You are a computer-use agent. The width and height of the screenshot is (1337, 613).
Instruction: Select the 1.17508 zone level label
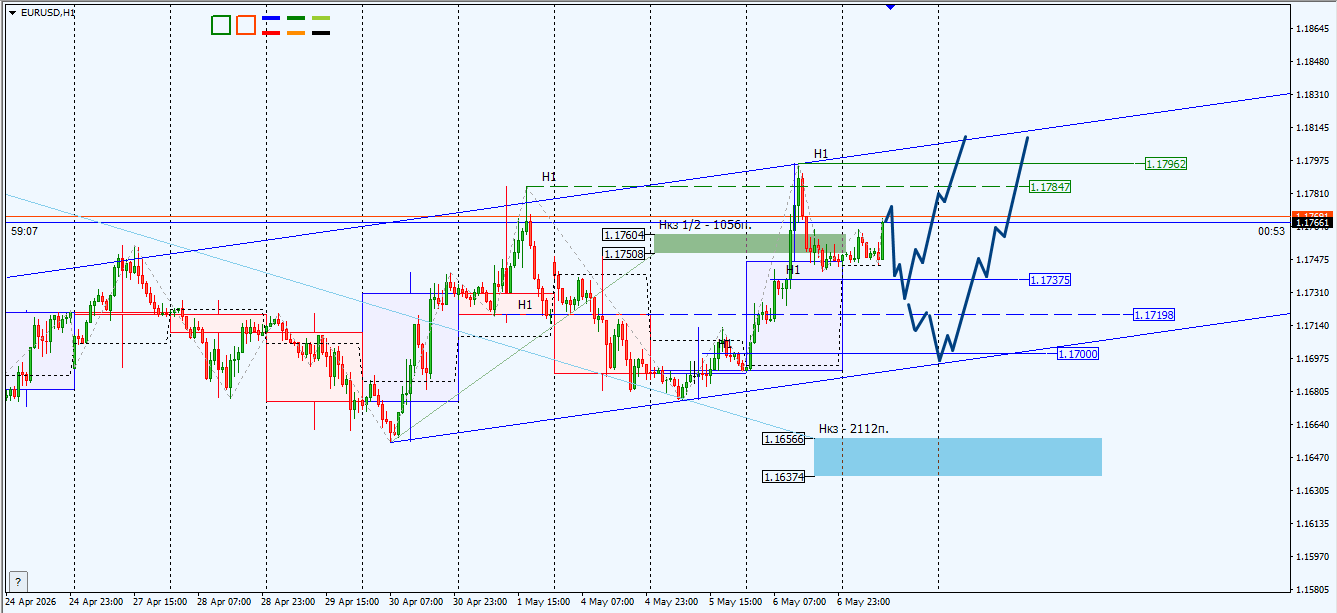[623, 254]
